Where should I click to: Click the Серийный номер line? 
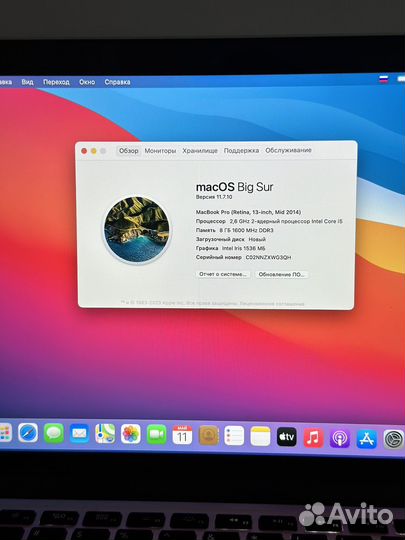[x=243, y=257]
